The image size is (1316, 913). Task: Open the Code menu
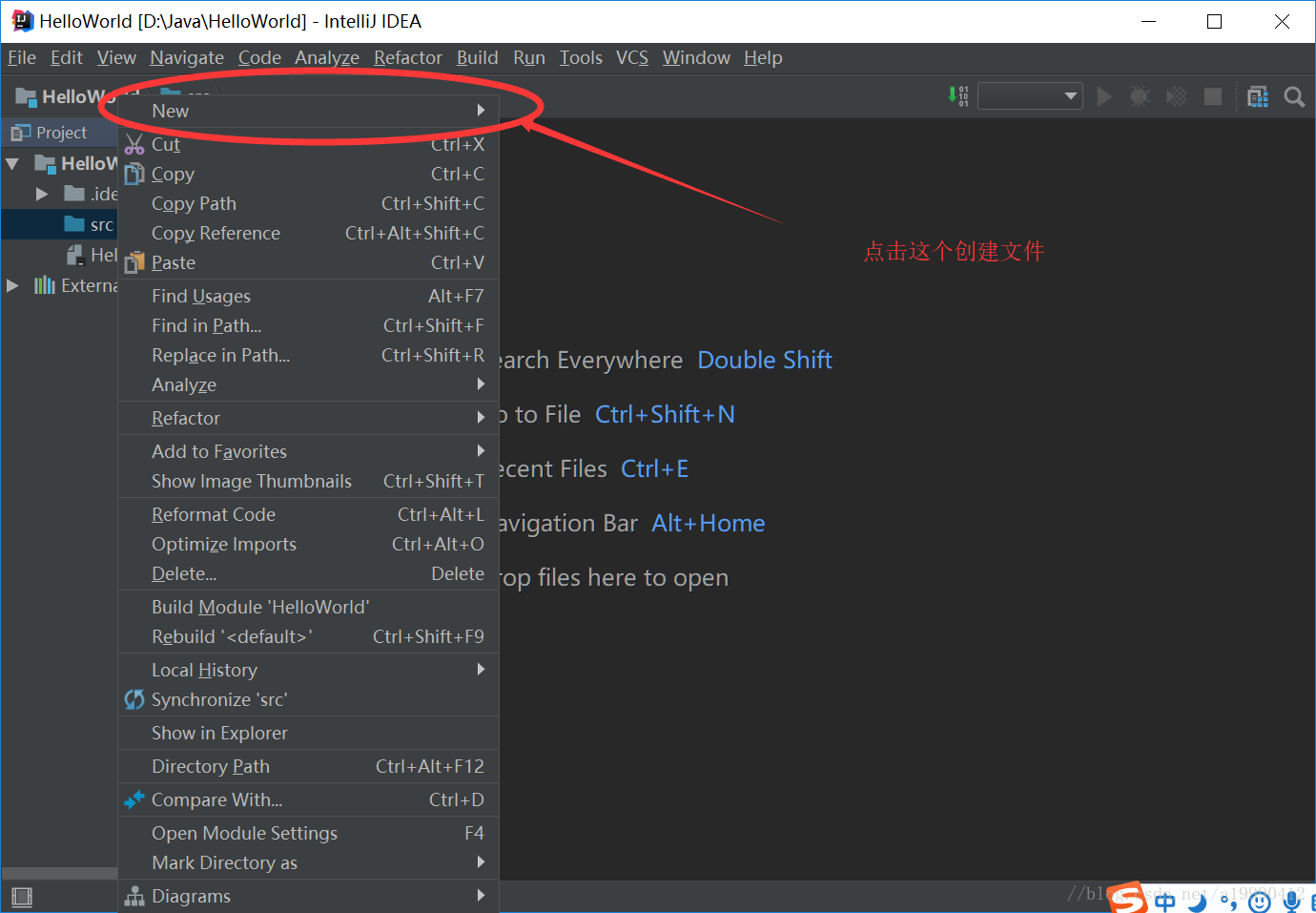(x=259, y=57)
